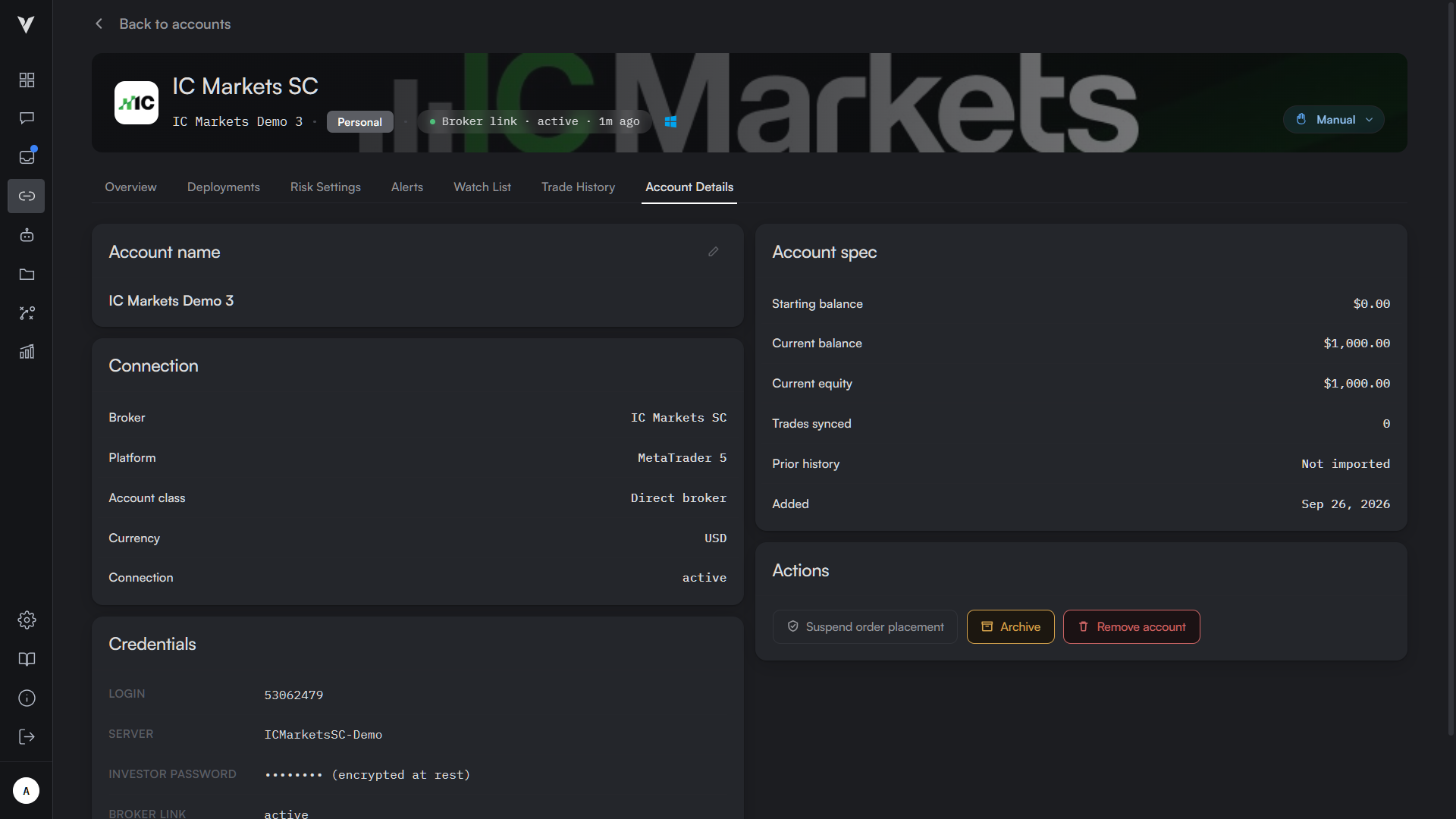Switch to the Overview tab
Viewport: 1456px width, 819px height.
pyautogui.click(x=130, y=187)
